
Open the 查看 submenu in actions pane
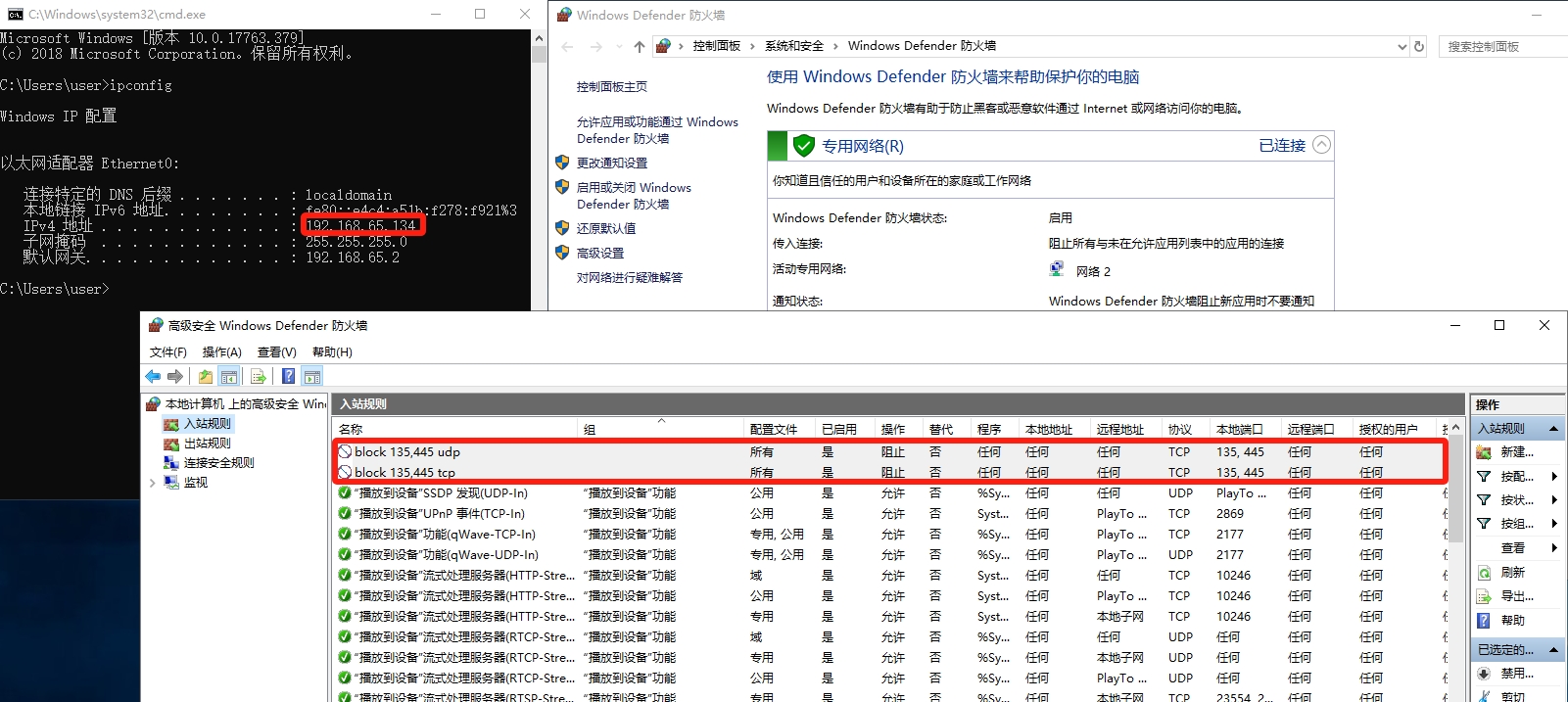pos(1517,548)
